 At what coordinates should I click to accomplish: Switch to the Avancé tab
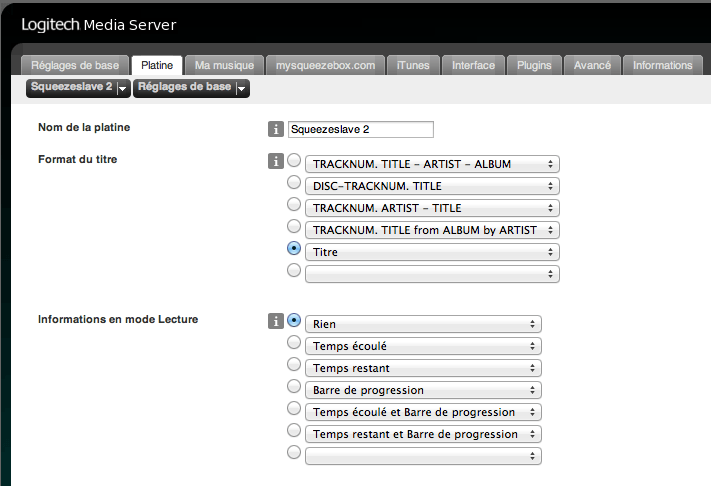(592, 65)
